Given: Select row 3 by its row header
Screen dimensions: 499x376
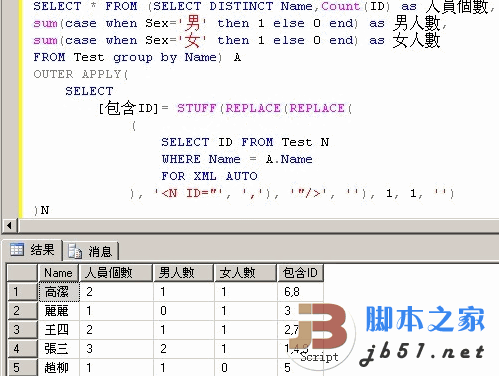Looking at the screenshot, I should coord(22,330).
